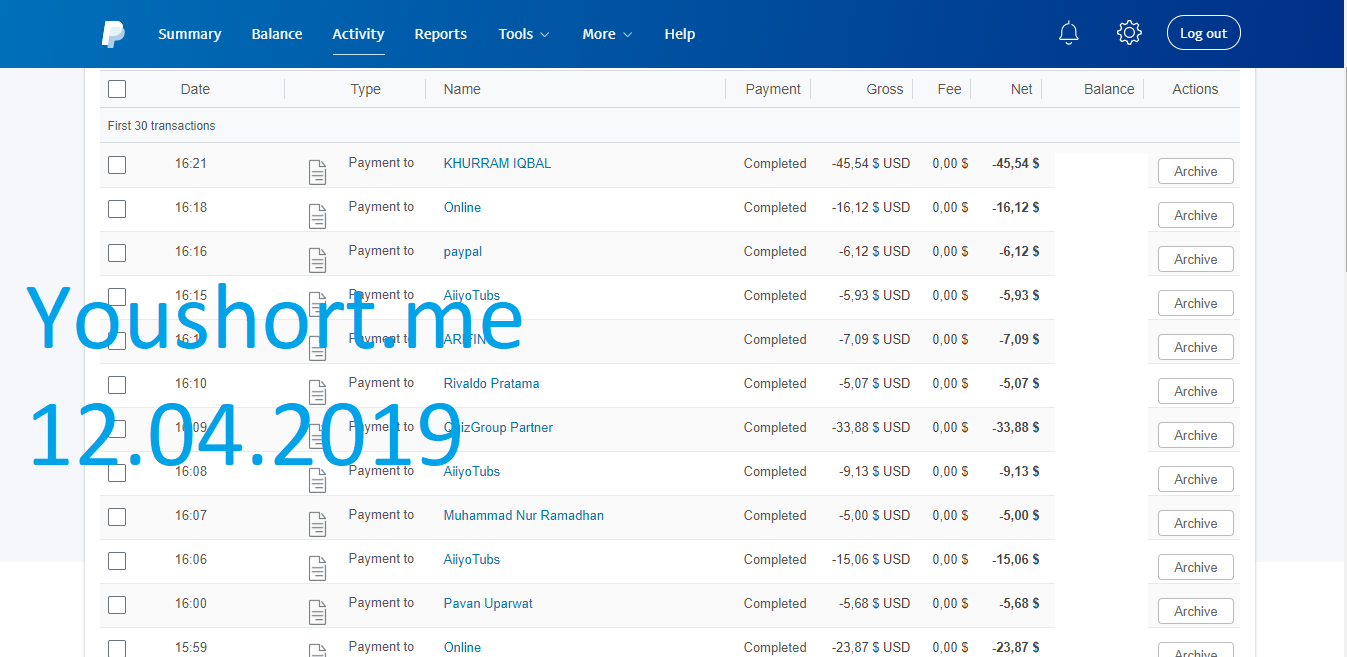Open document icon in paypal payment row

[317, 260]
